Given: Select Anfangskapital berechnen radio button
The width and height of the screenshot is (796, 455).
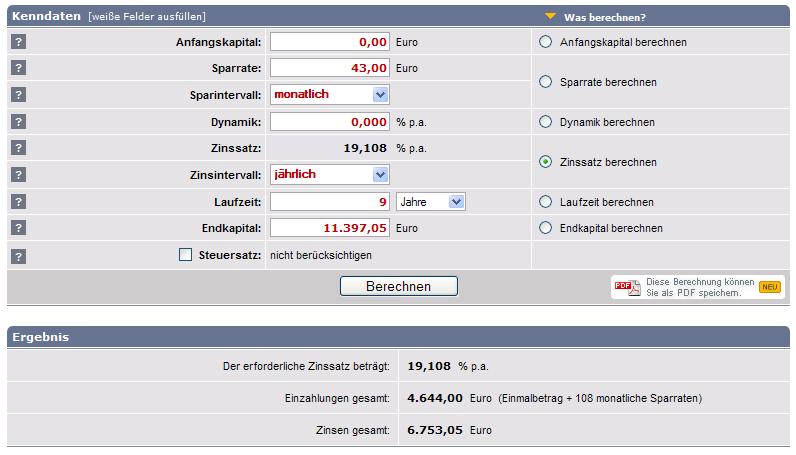Looking at the screenshot, I should 545,42.
